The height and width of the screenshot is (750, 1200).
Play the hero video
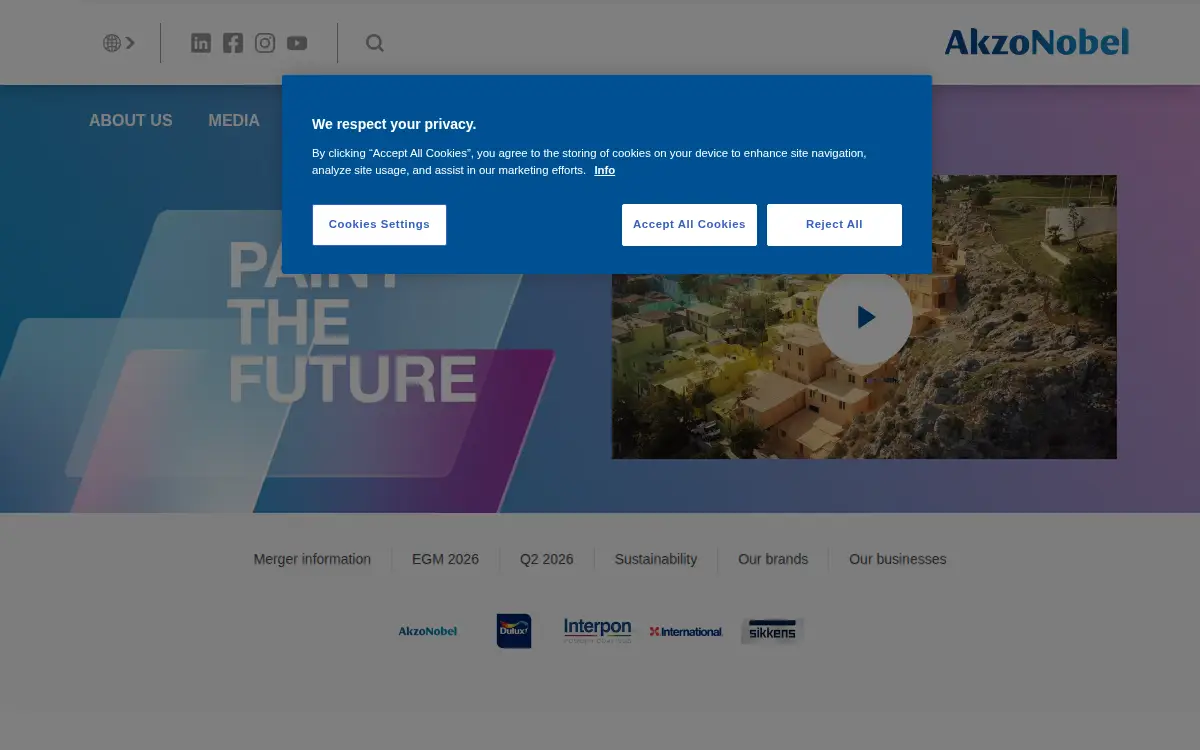pyautogui.click(x=865, y=317)
